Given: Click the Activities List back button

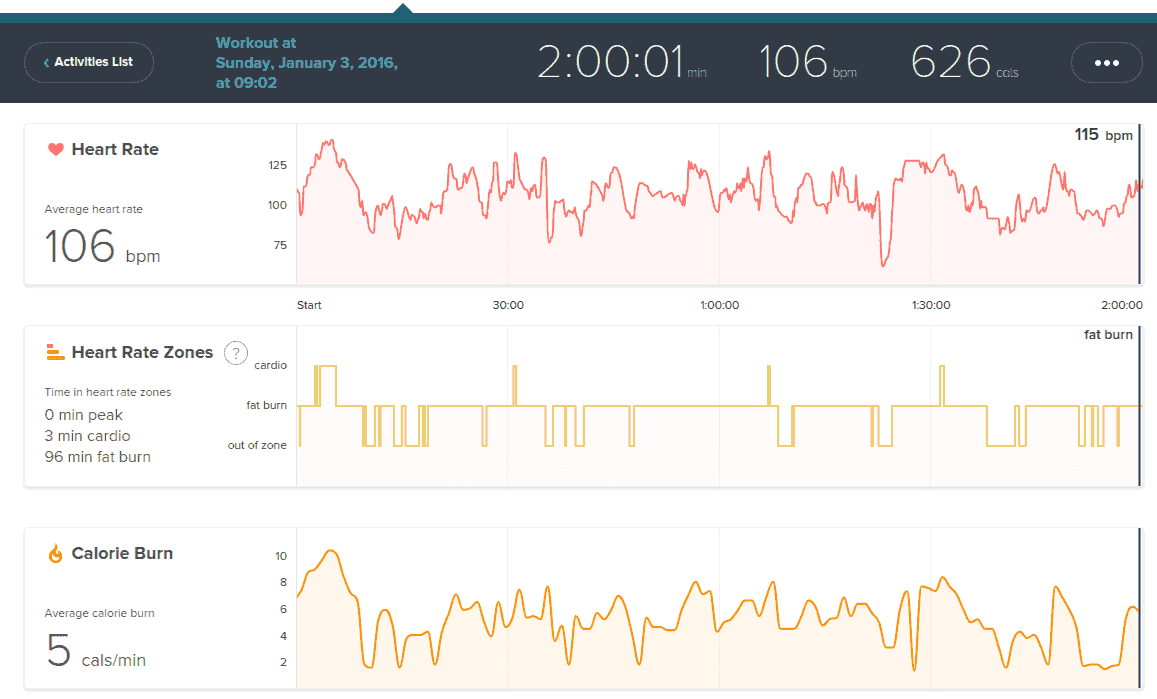Looking at the screenshot, I should (x=88, y=62).
